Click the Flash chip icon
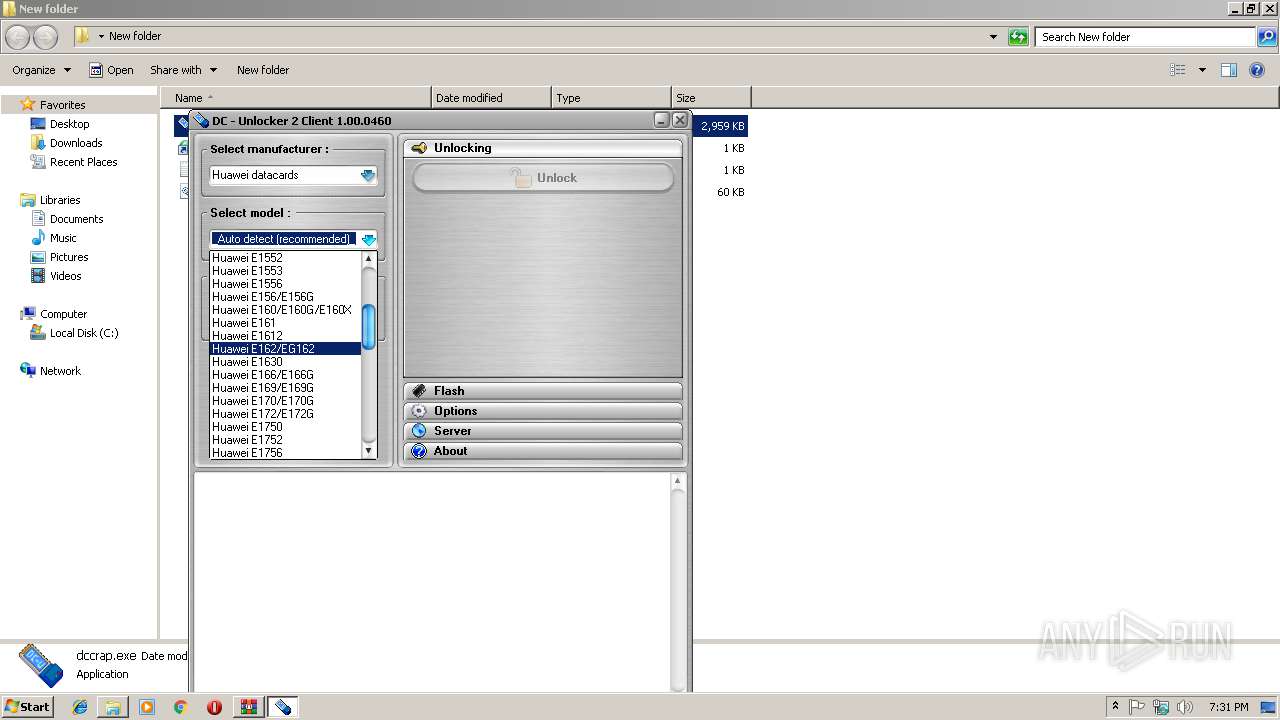This screenshot has height=720, width=1280. tap(419, 391)
